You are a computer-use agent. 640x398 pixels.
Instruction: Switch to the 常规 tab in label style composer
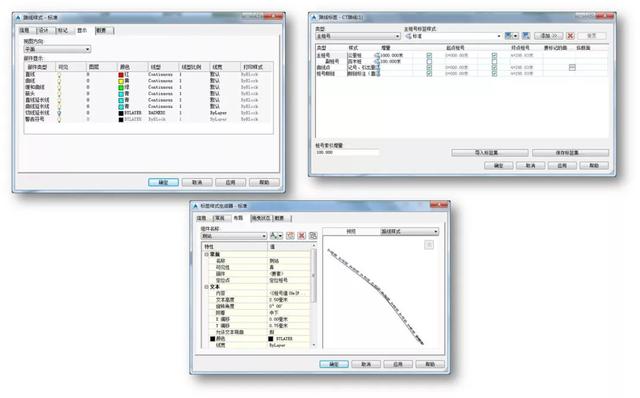[x=220, y=218]
